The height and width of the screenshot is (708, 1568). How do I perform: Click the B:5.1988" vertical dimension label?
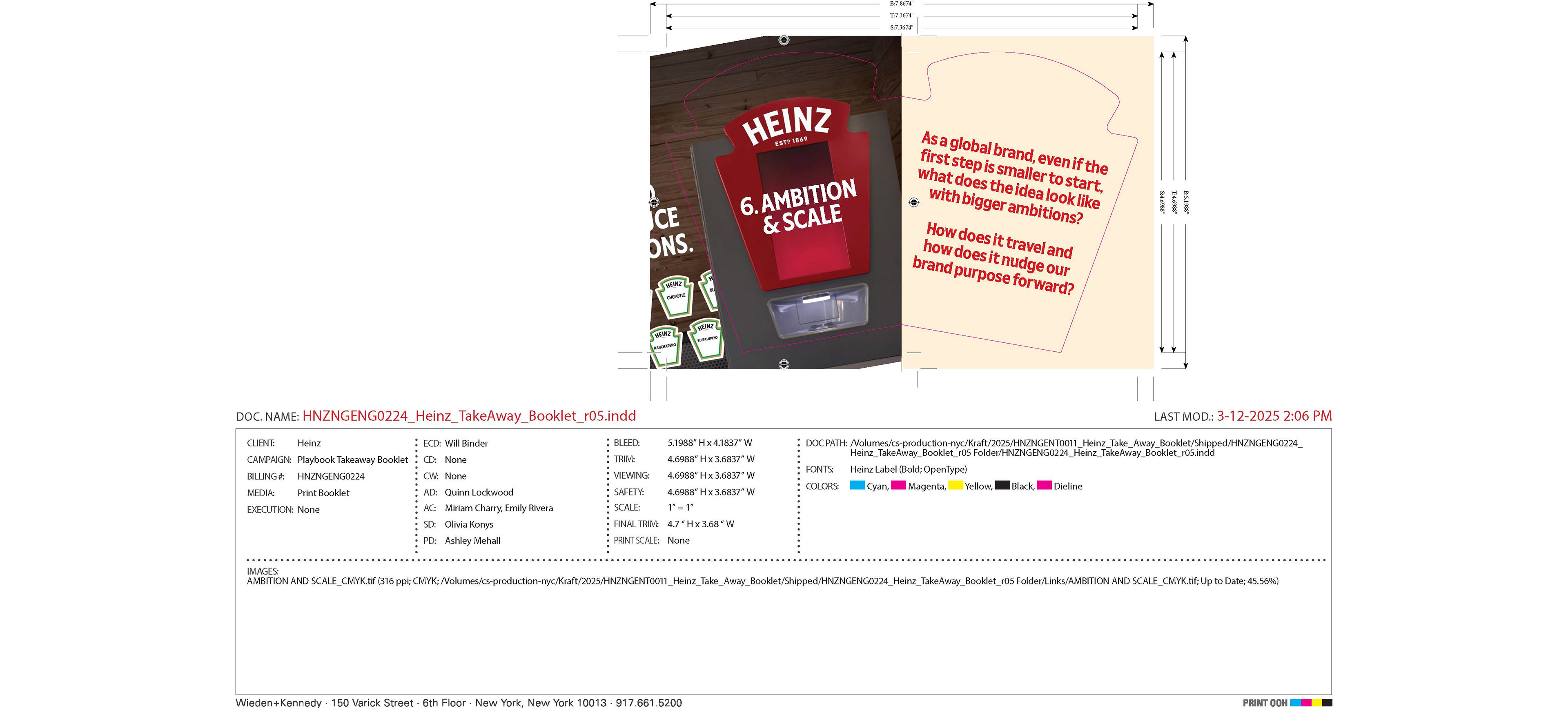pyautogui.click(x=1185, y=202)
